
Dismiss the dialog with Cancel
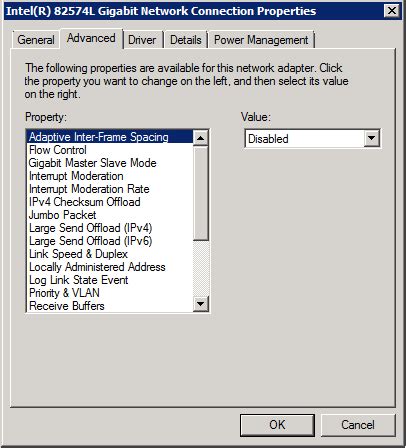pyautogui.click(x=358, y=425)
